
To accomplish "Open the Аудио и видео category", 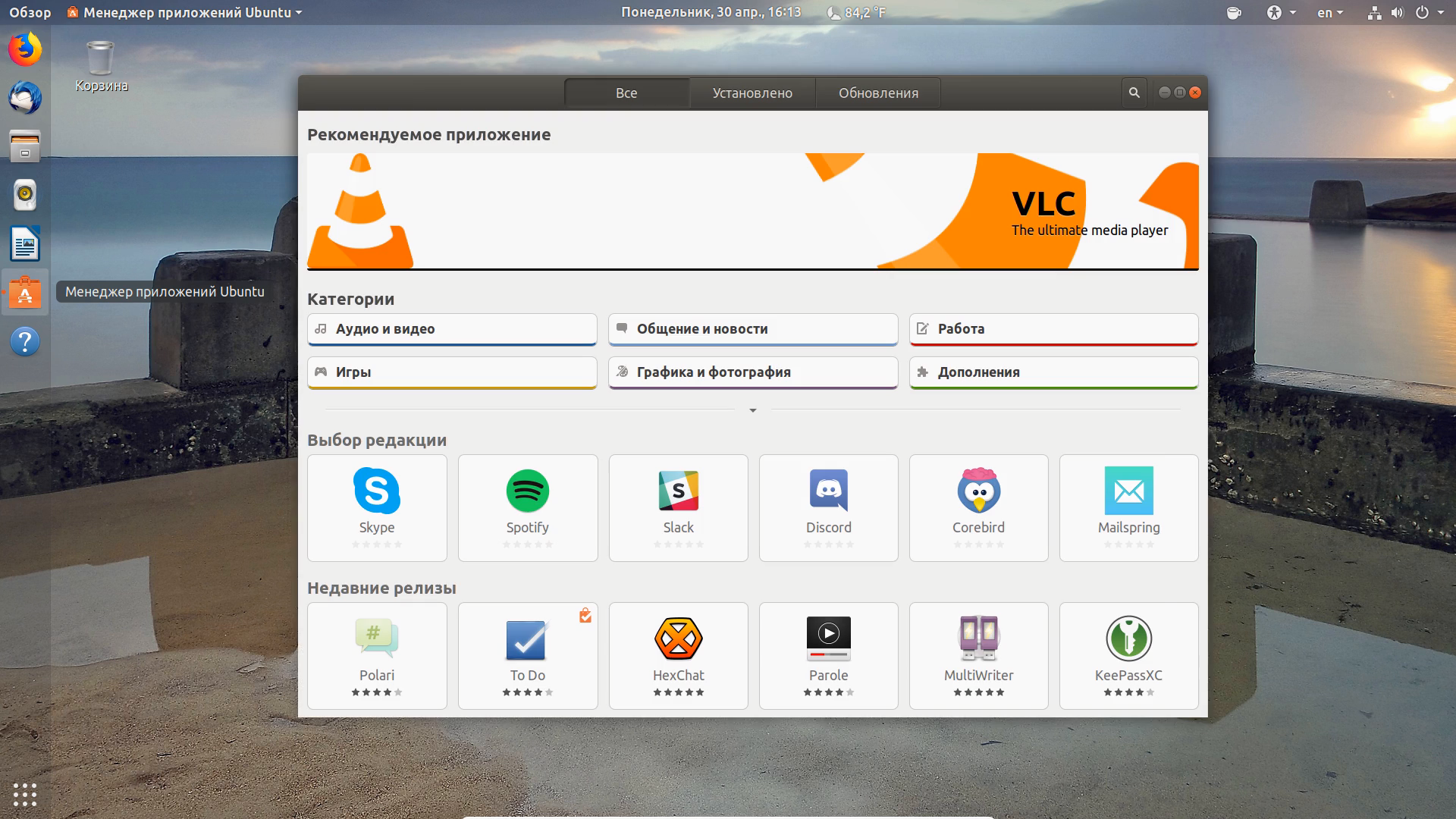I will 452,329.
